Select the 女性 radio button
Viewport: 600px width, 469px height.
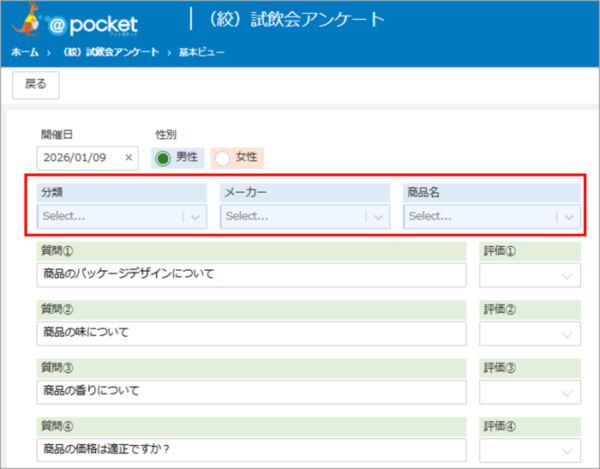pos(222,158)
